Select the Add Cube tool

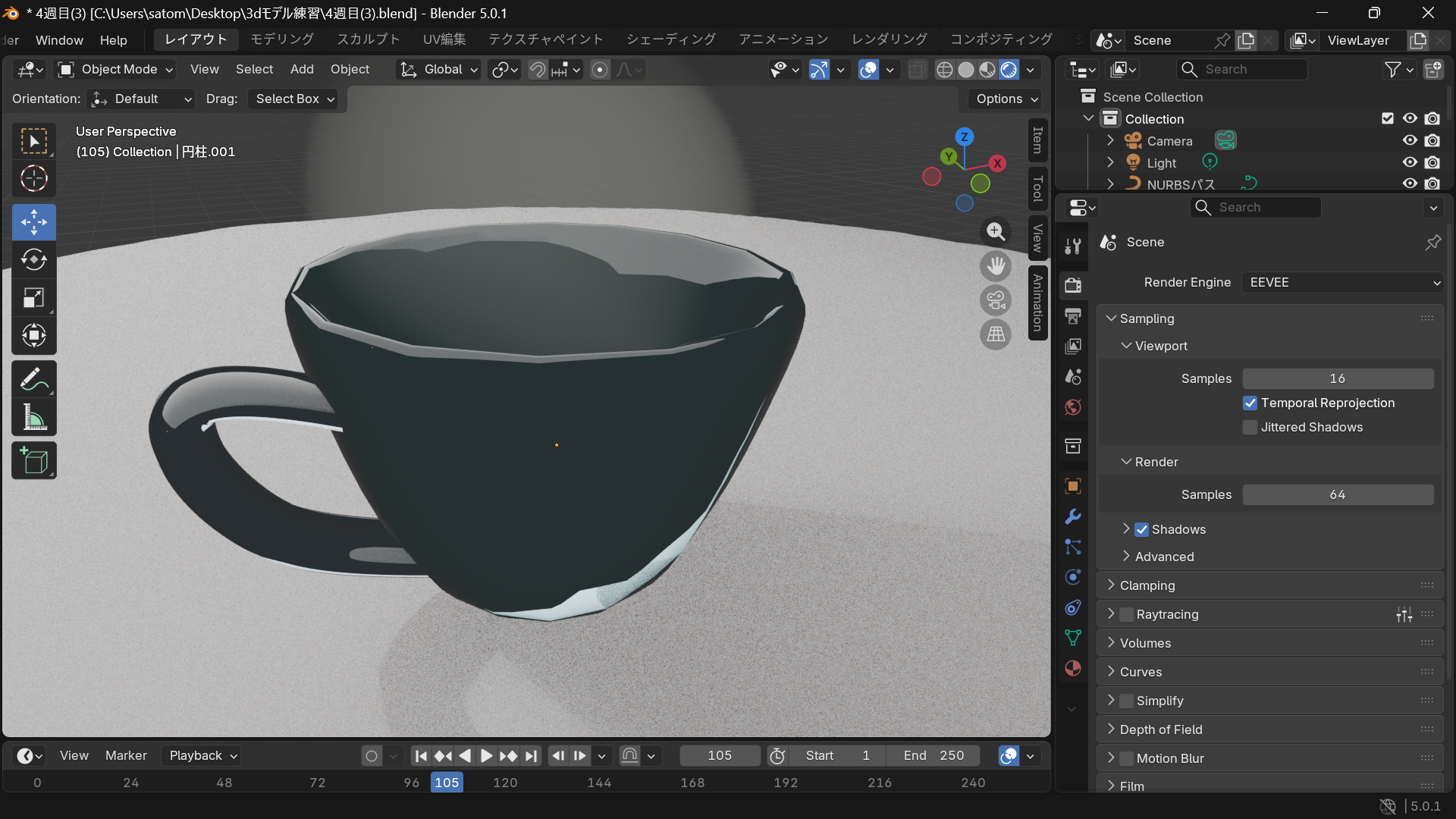click(x=34, y=461)
